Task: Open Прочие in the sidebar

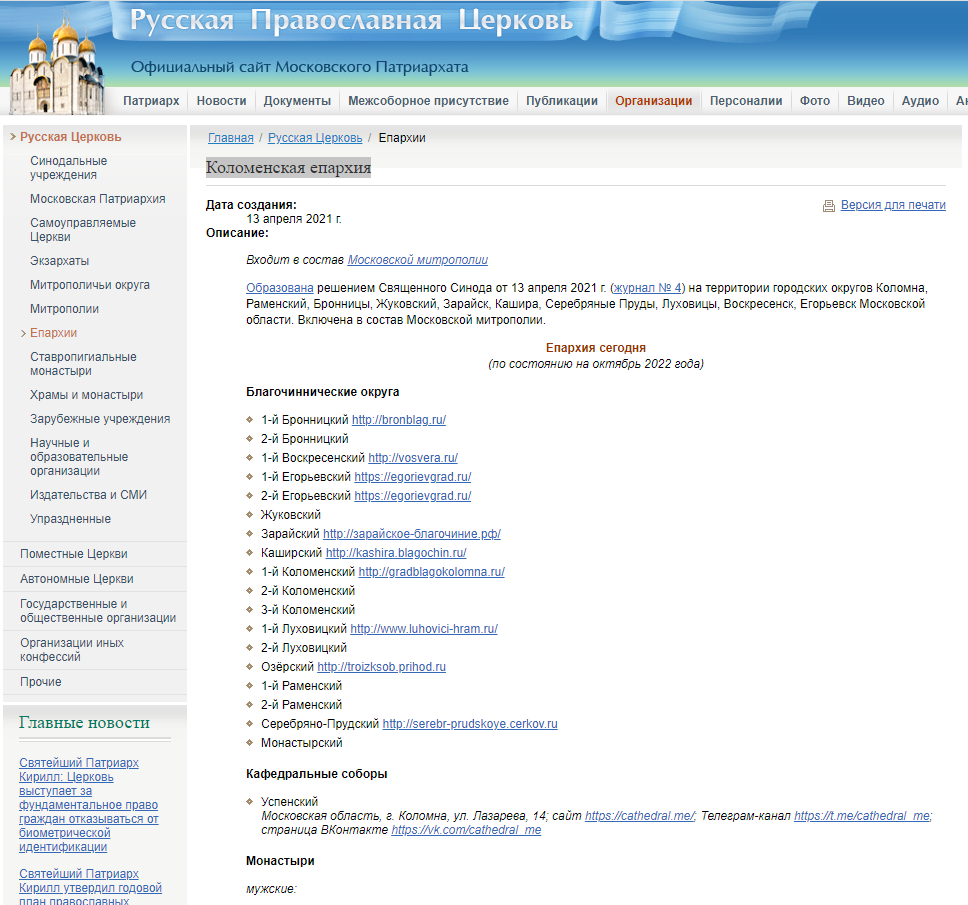Action: [x=41, y=682]
